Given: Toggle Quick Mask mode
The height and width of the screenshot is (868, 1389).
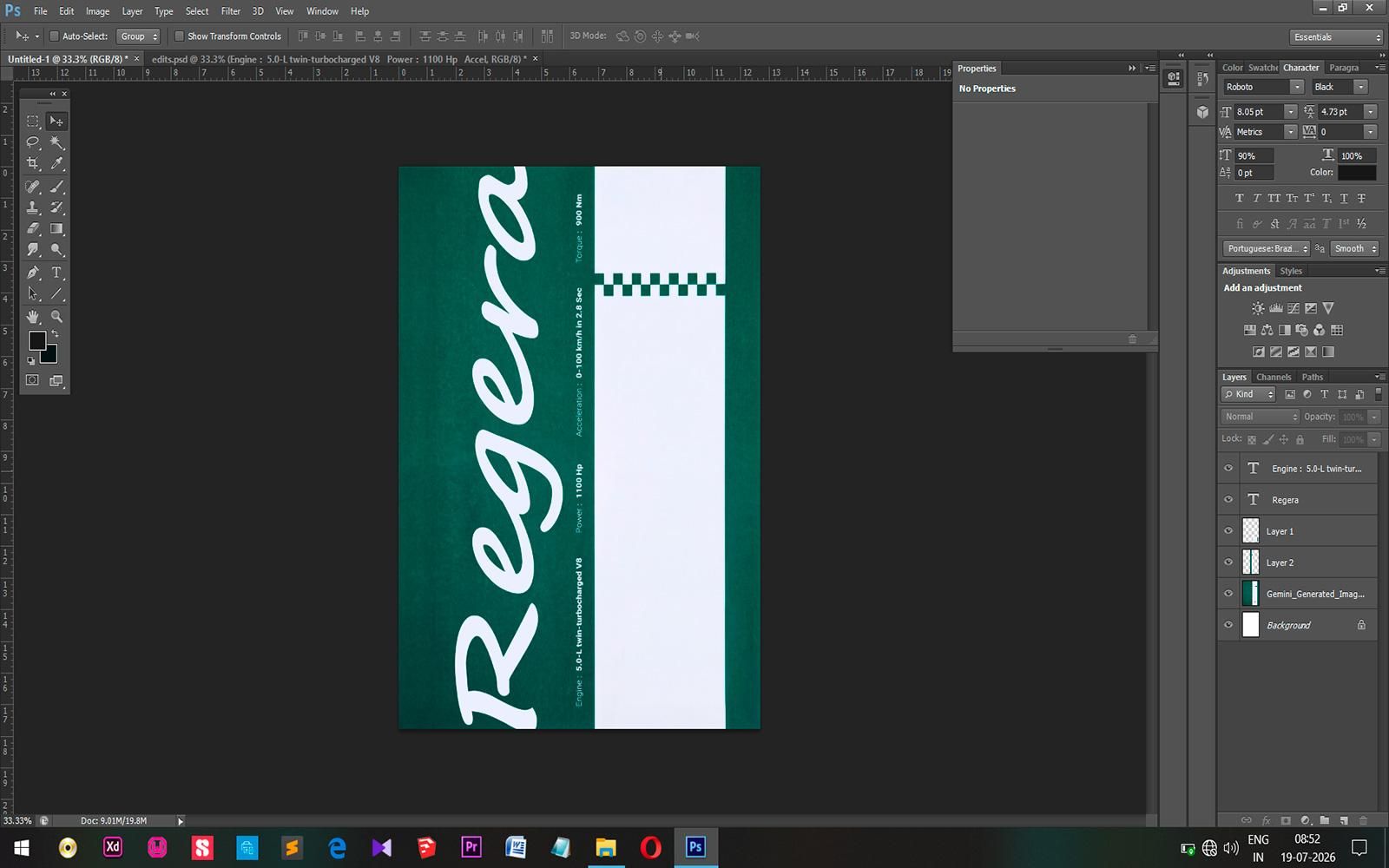Looking at the screenshot, I should tap(32, 380).
